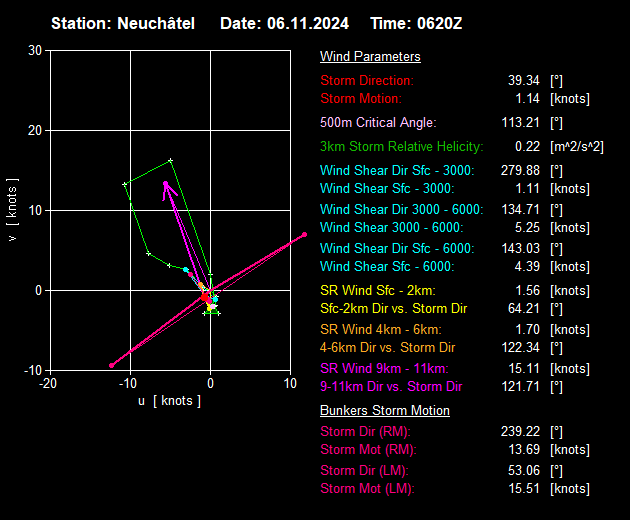Select 'Storm Mot (LM):' label
The image size is (630, 520).
[367, 489]
